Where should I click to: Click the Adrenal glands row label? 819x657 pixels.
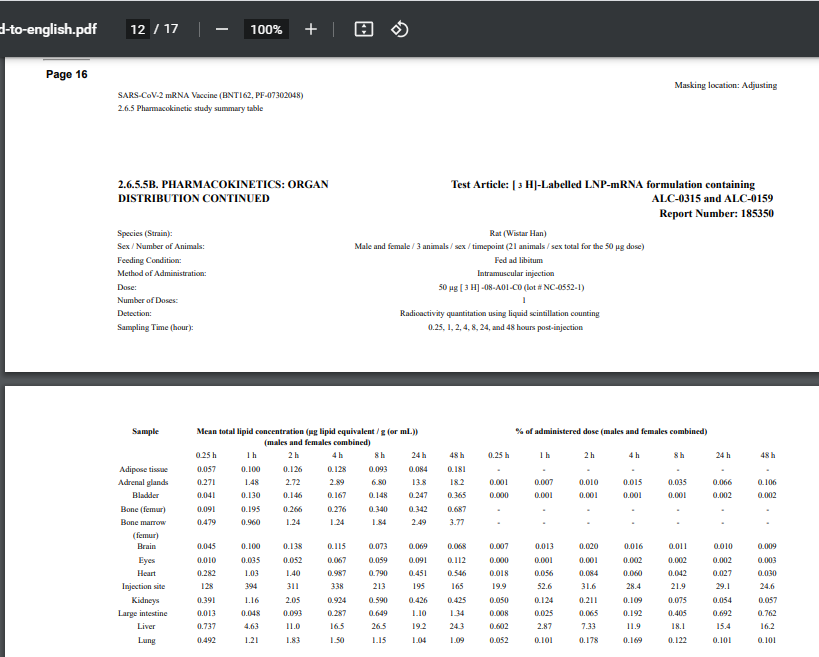pyautogui.click(x=145, y=482)
